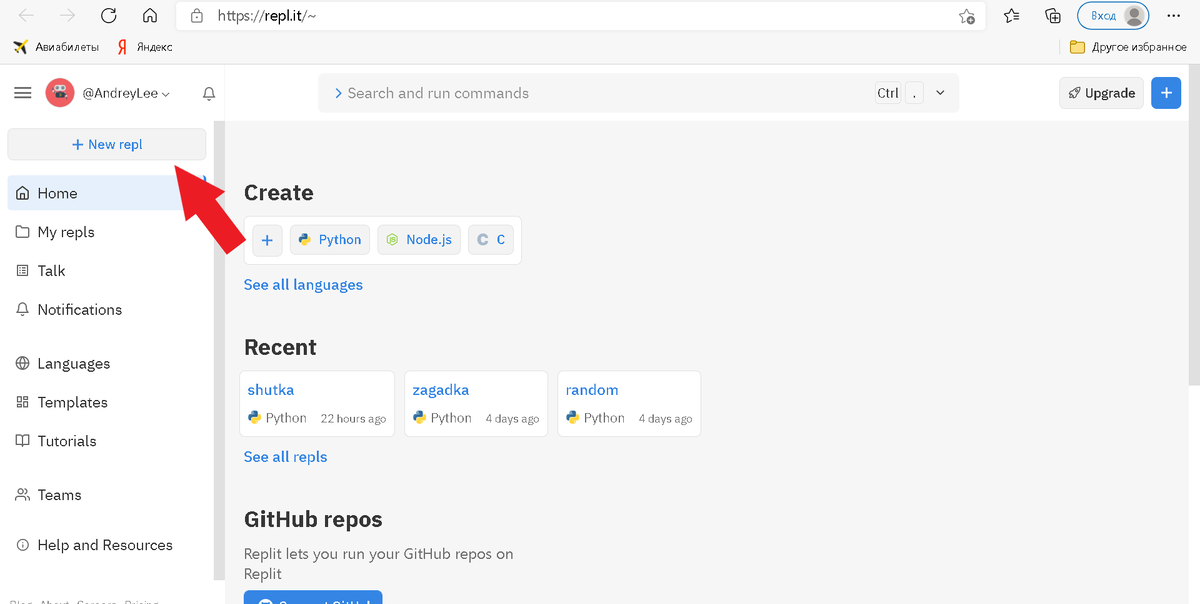Click the browser forward arrow
1200x604 pixels.
tap(68, 16)
